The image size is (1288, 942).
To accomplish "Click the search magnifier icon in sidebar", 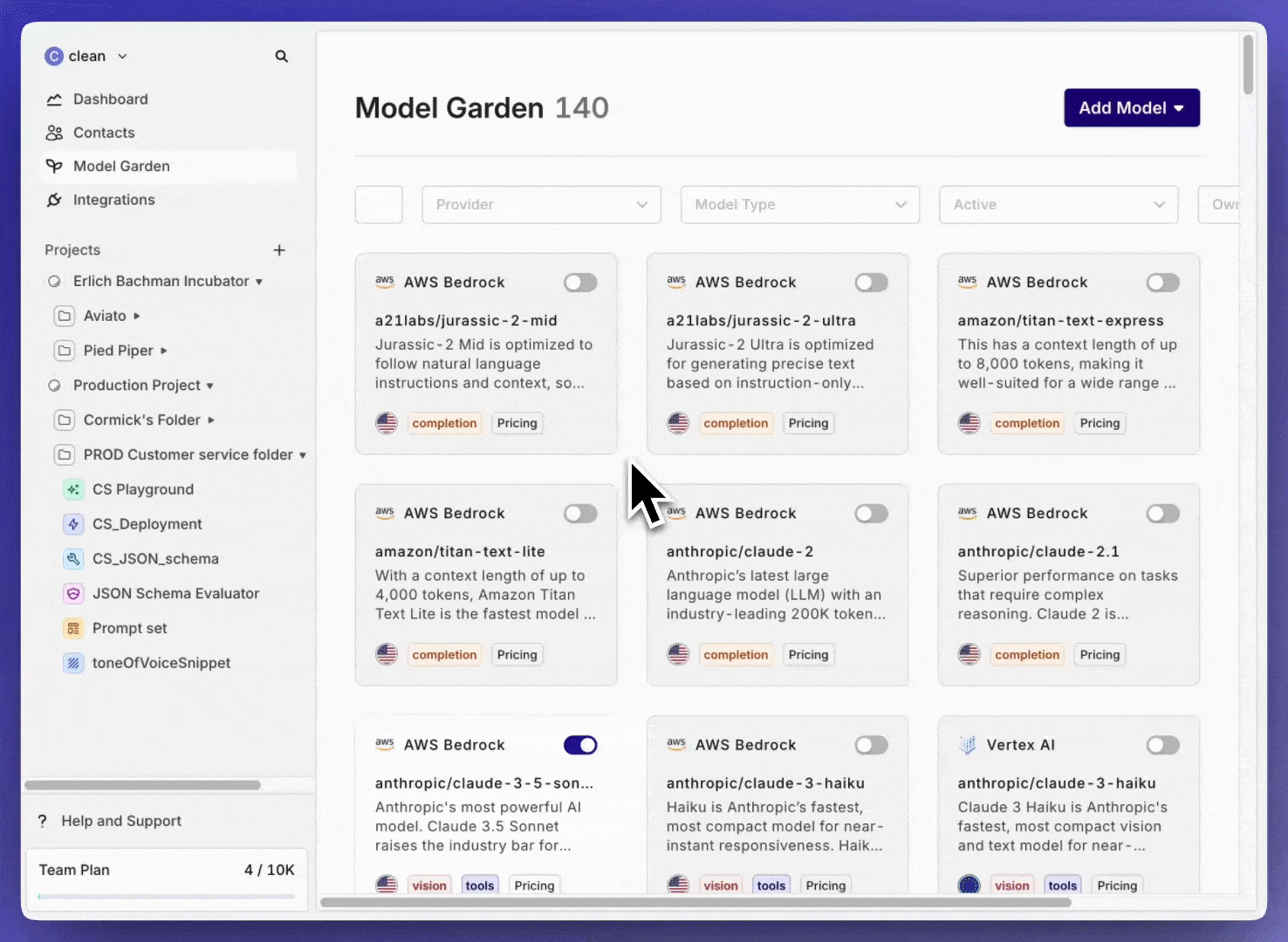I will pyautogui.click(x=281, y=56).
